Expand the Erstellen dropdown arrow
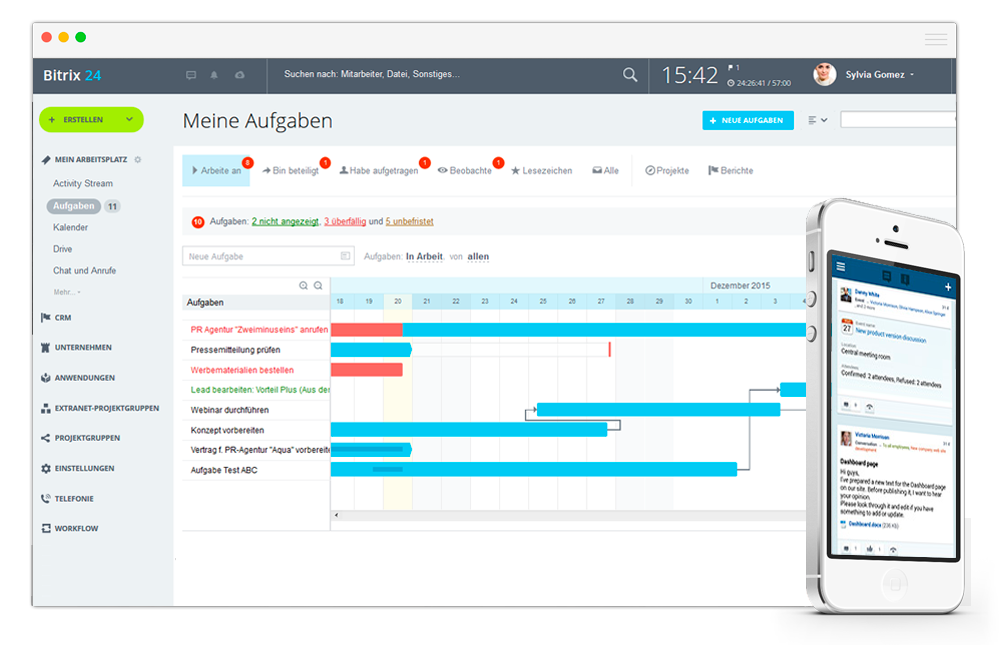Screen dimensions: 1000x645 point(129,120)
